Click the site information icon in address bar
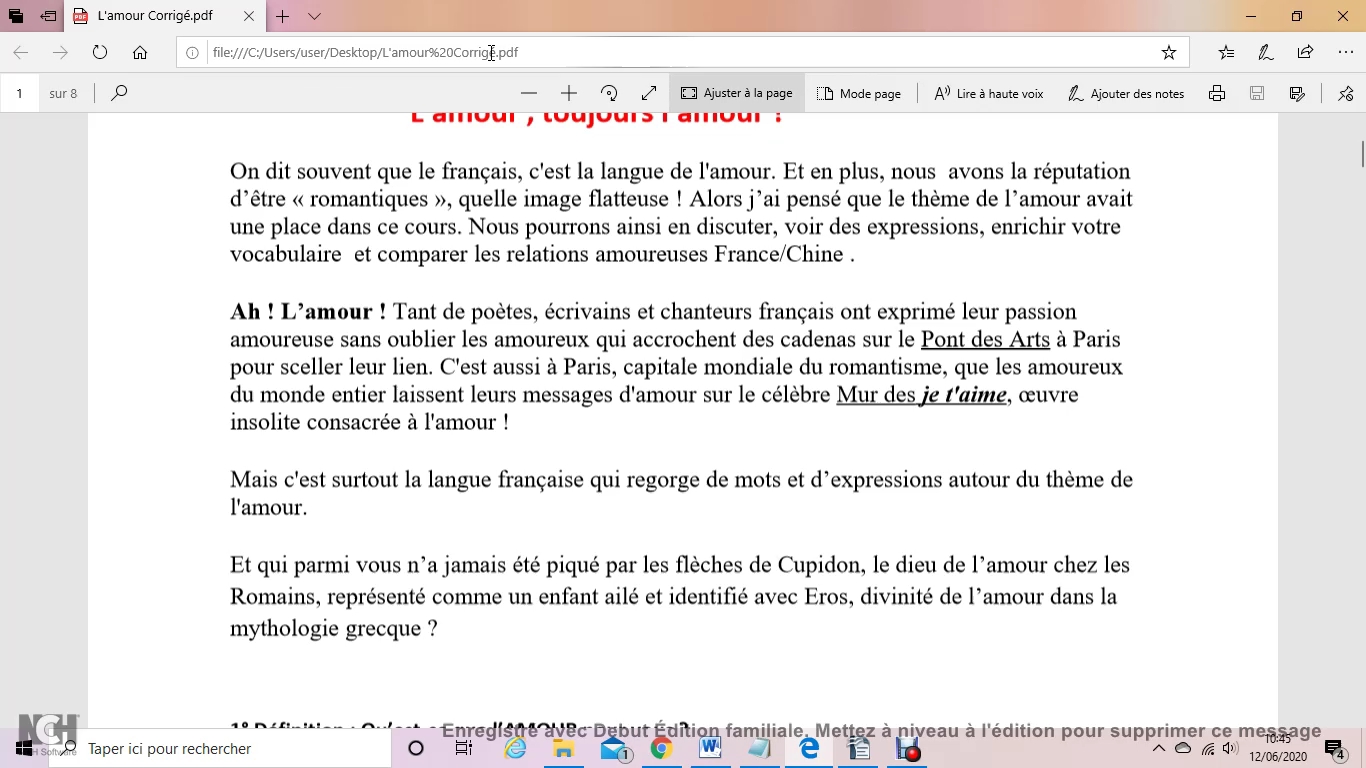The height and width of the screenshot is (768, 1366). (193, 52)
